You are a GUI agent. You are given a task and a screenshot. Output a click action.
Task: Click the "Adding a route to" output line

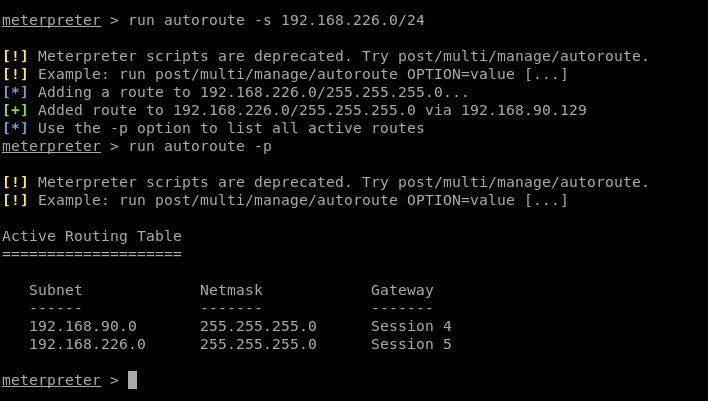(x=252, y=92)
